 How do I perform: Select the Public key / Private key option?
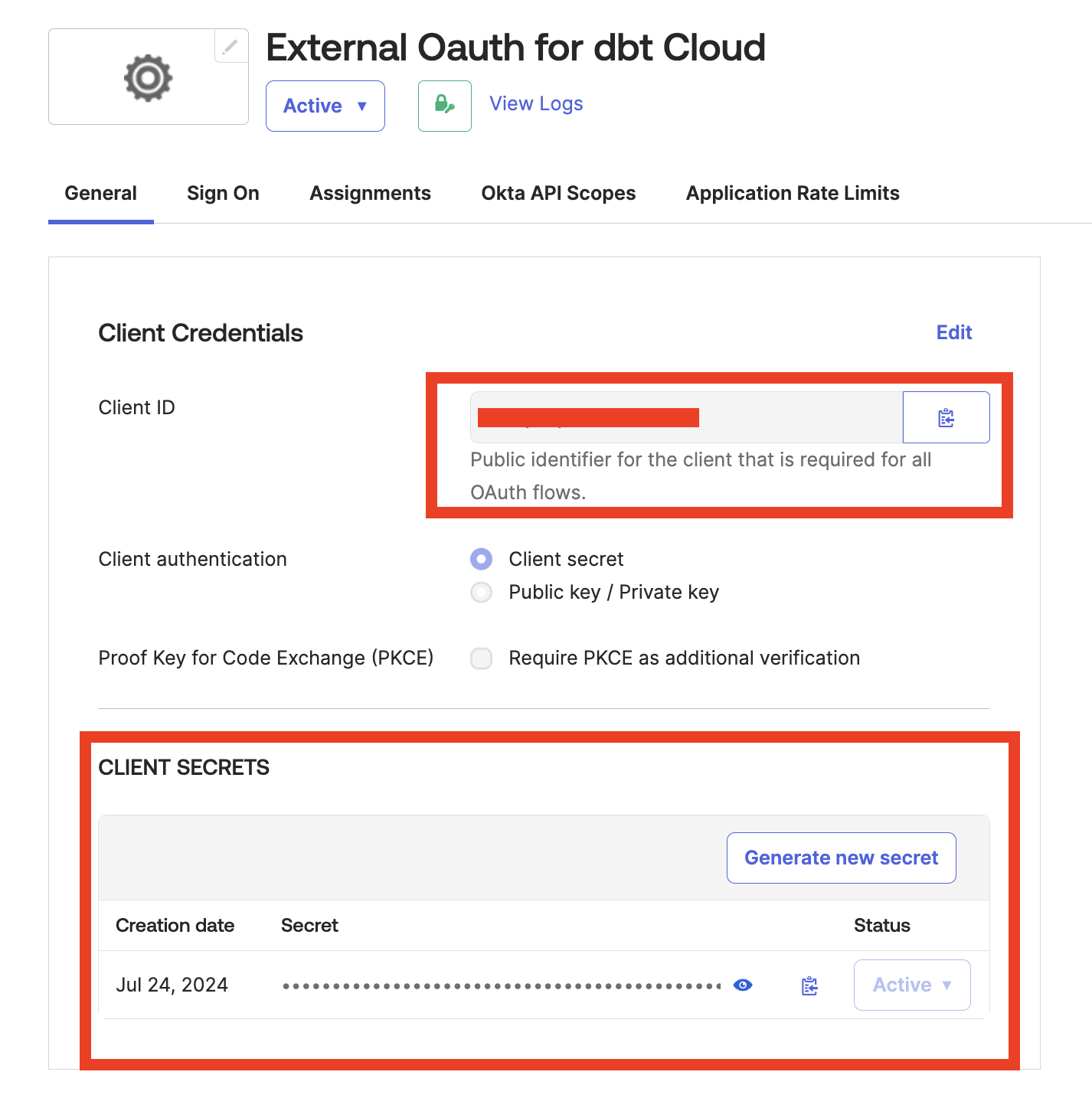(481, 592)
